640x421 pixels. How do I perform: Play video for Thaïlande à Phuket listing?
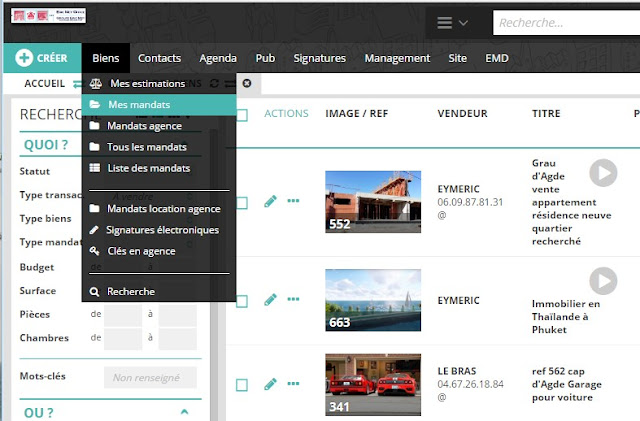(x=603, y=281)
